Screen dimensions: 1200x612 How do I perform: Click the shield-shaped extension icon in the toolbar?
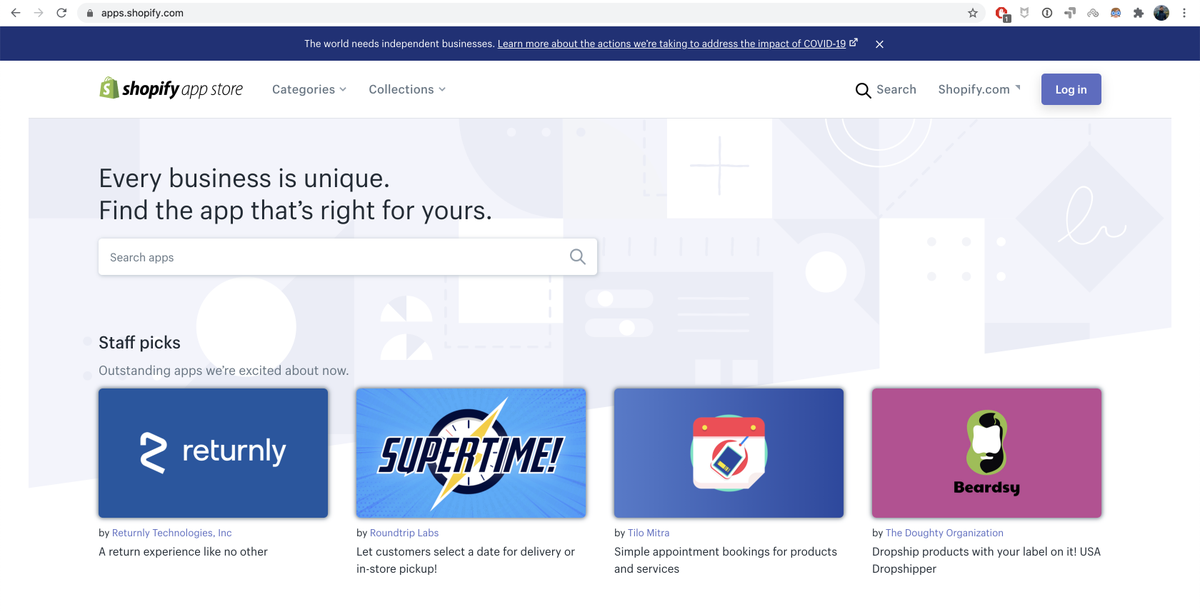(x=1024, y=13)
